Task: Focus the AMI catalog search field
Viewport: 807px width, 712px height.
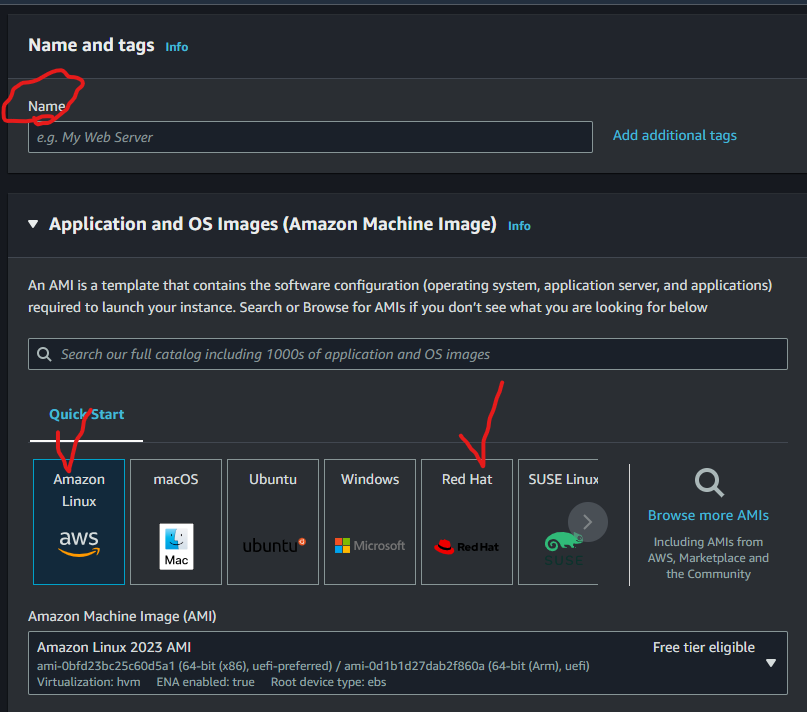Action: point(408,354)
